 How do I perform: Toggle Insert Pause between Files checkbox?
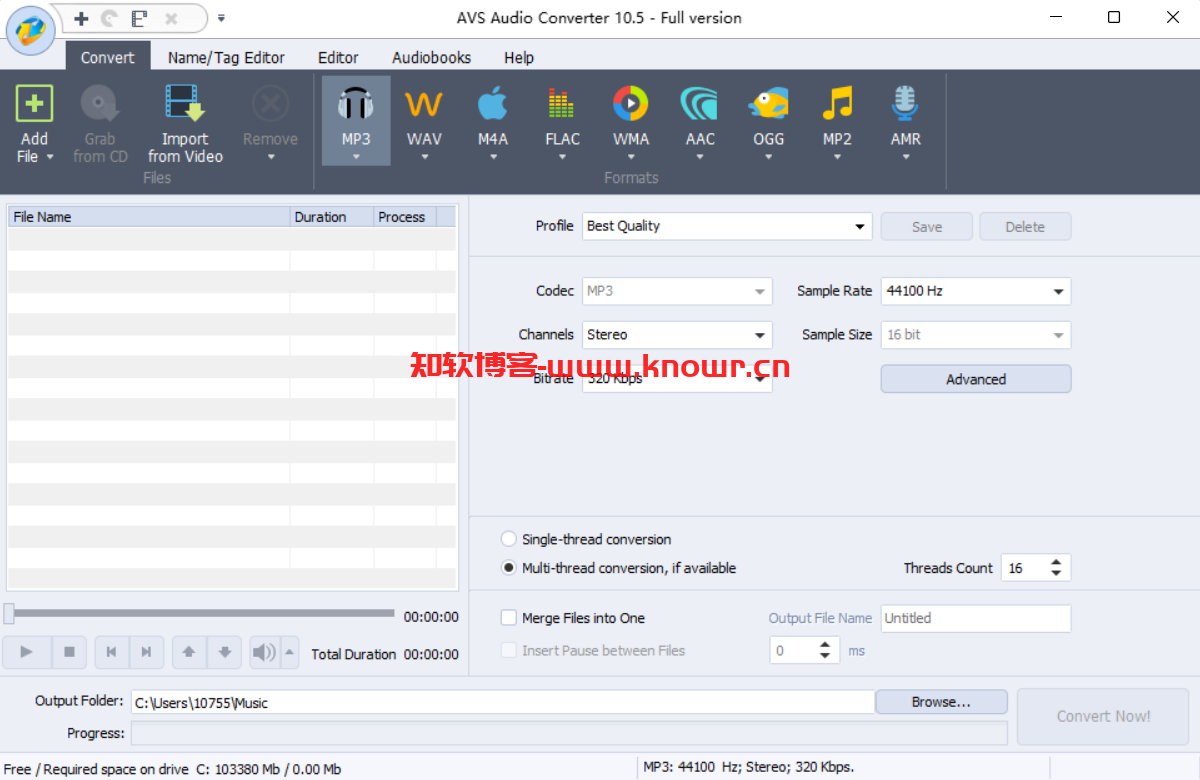(509, 650)
